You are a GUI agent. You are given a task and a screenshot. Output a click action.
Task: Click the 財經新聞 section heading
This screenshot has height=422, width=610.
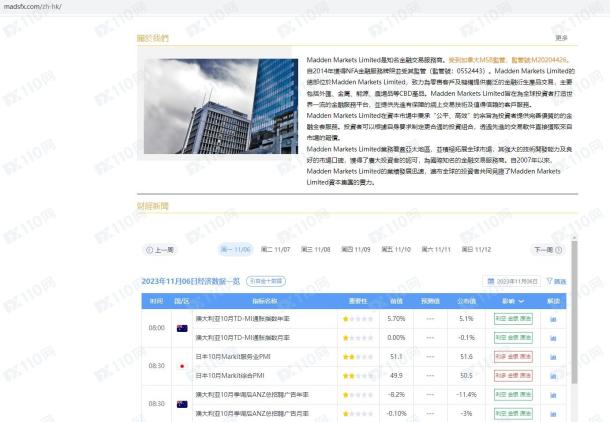(x=152, y=206)
